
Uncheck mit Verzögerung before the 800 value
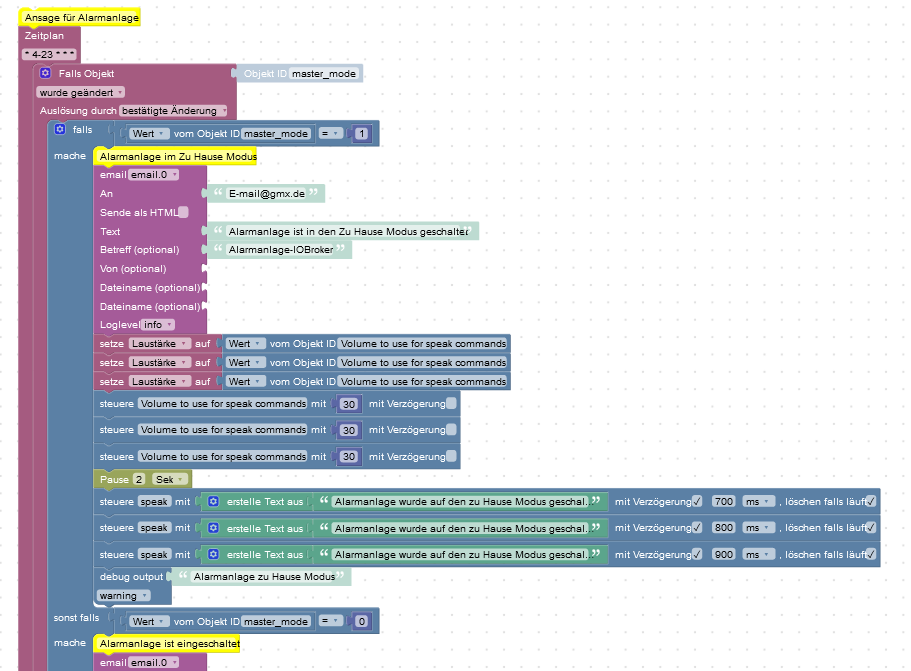(x=697, y=528)
